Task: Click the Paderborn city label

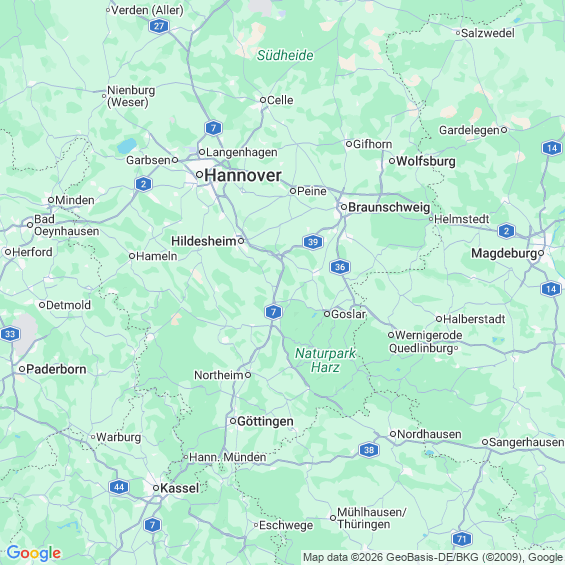Action: pos(56,369)
